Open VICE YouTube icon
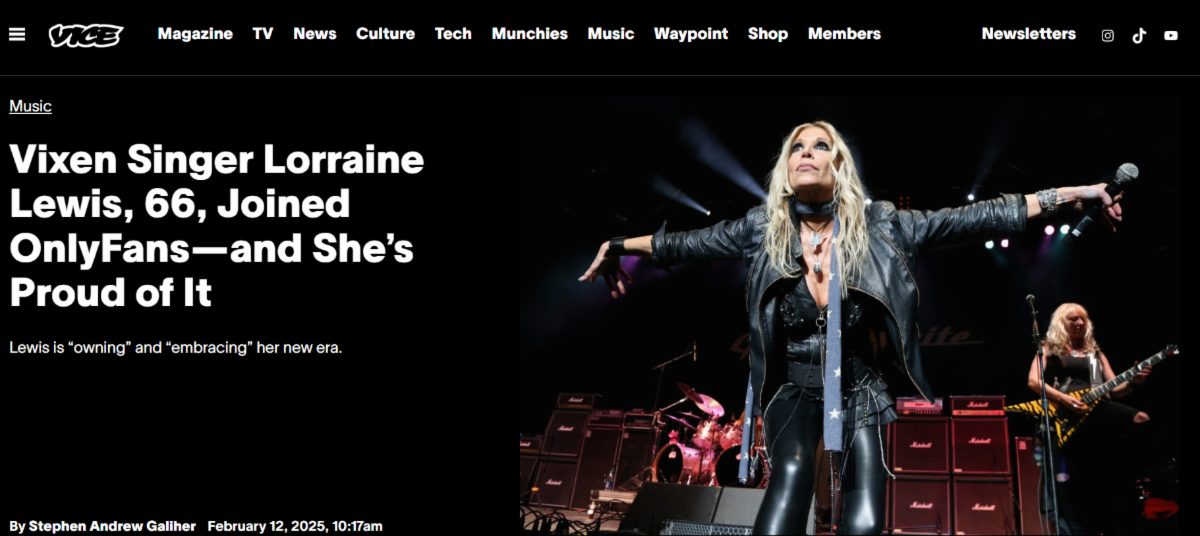The width and height of the screenshot is (1200, 536). click(x=1171, y=35)
